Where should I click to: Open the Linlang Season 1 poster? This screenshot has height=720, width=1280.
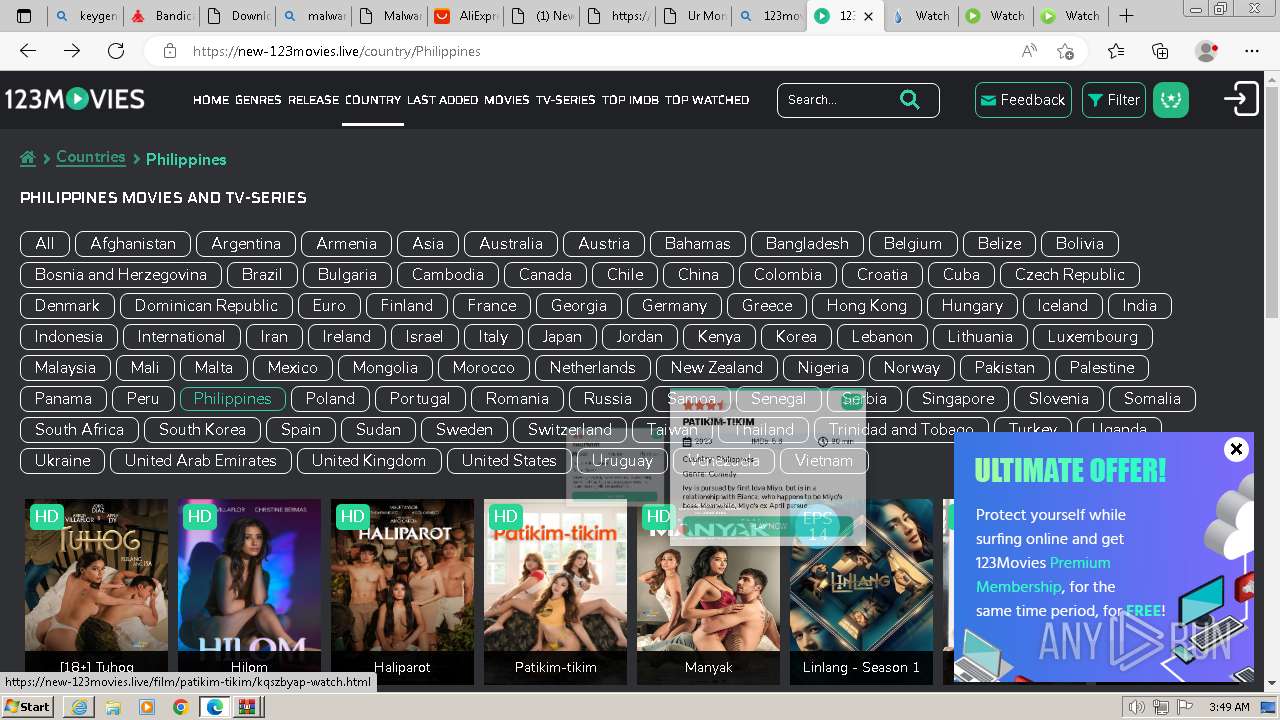click(x=861, y=590)
